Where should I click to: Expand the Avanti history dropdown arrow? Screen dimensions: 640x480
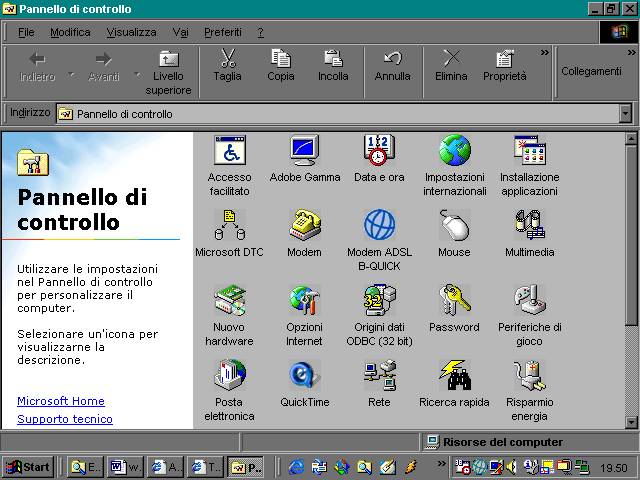[138, 74]
